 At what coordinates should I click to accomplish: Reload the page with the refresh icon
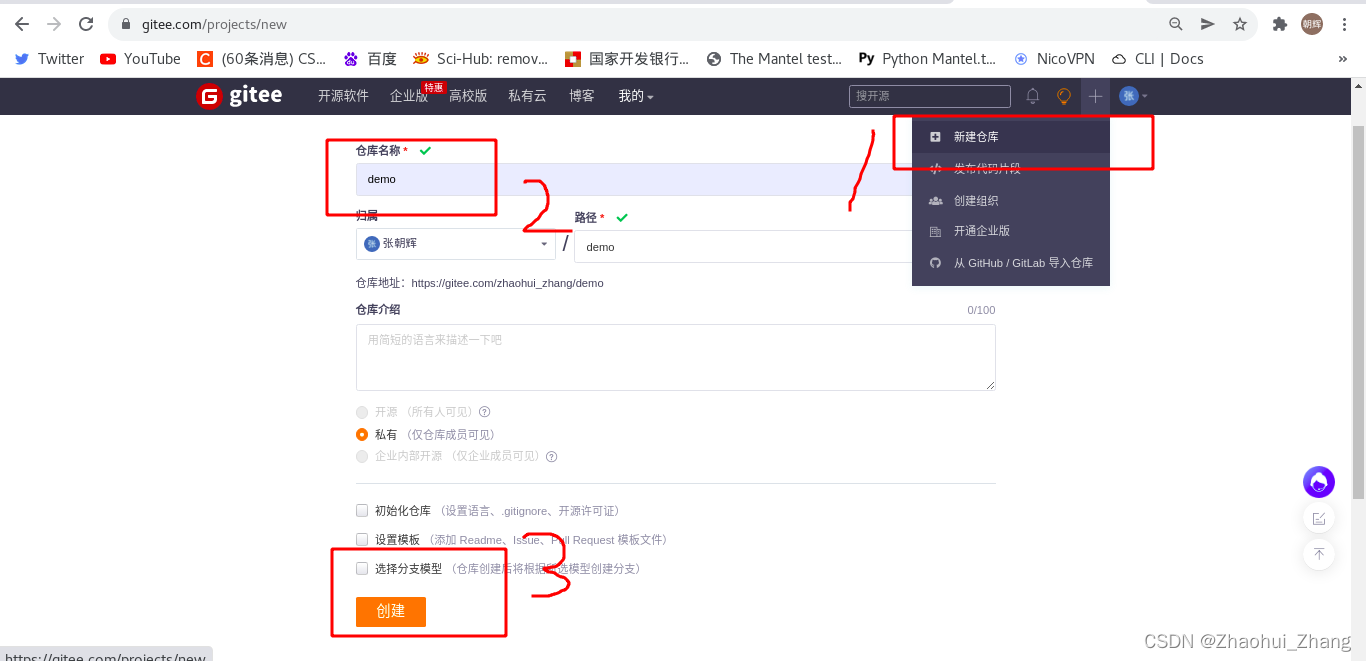86,24
